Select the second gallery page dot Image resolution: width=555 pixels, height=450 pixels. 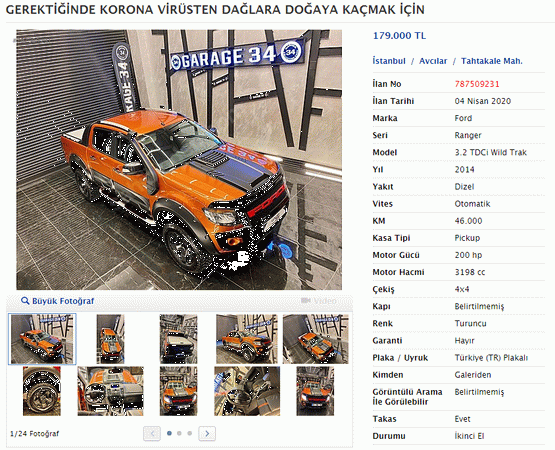point(179,433)
